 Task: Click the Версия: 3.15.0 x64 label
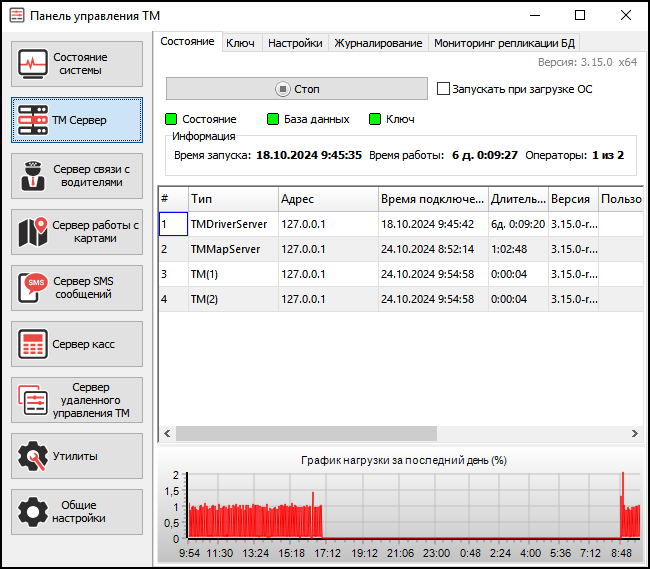click(587, 62)
